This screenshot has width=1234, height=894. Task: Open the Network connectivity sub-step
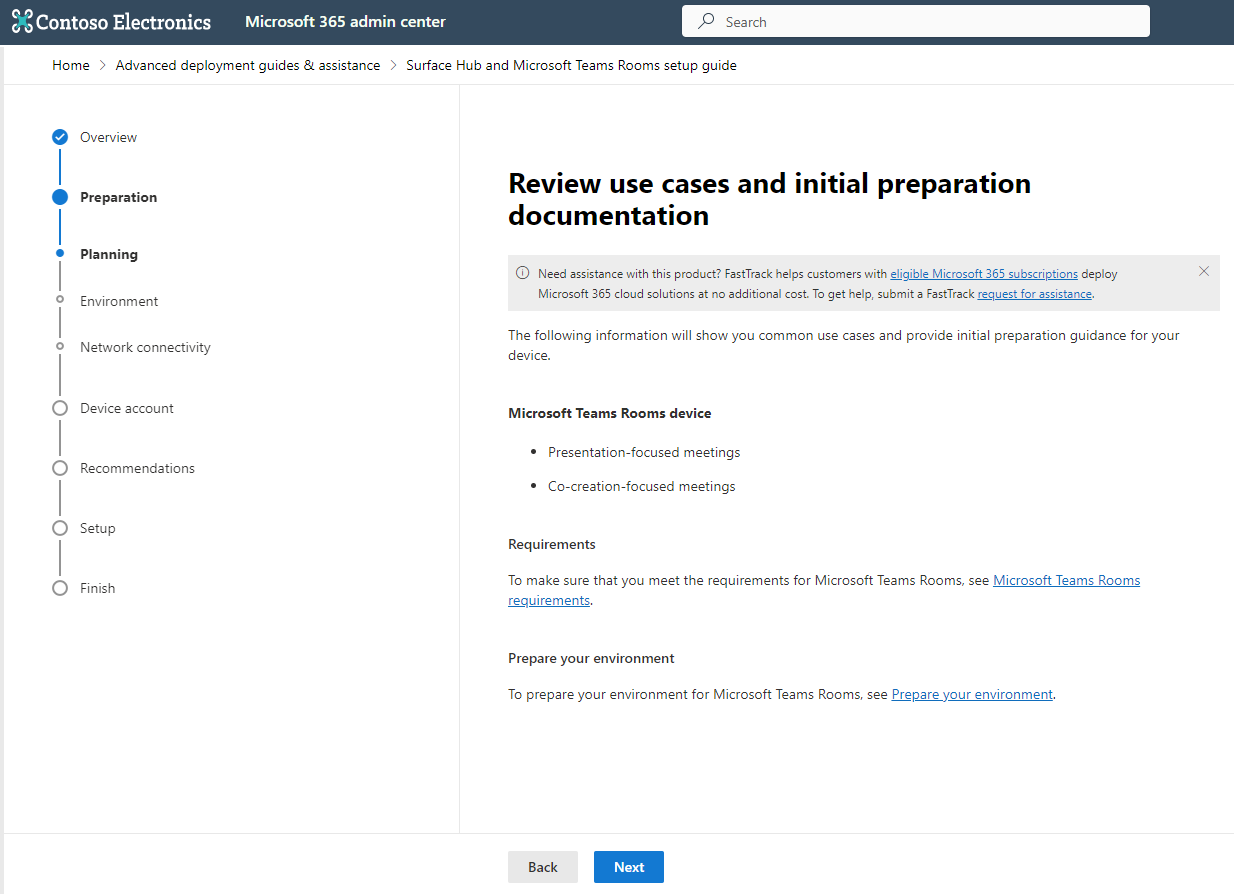145,347
